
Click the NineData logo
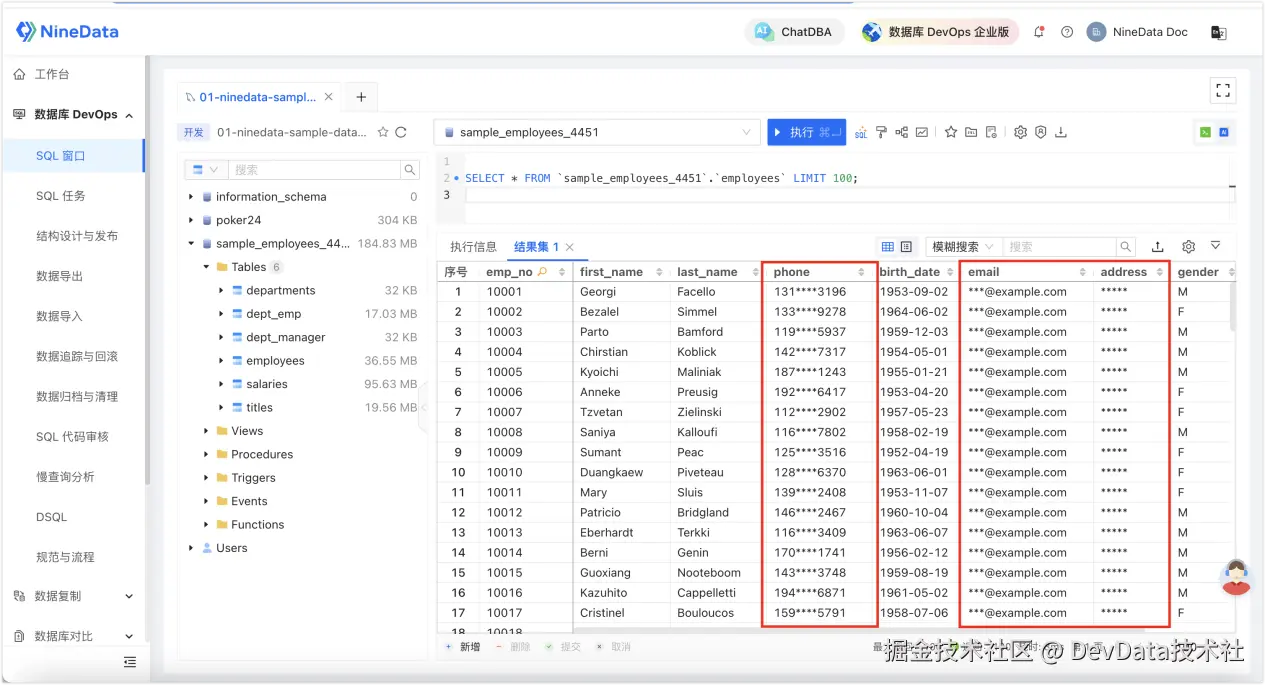(x=67, y=32)
